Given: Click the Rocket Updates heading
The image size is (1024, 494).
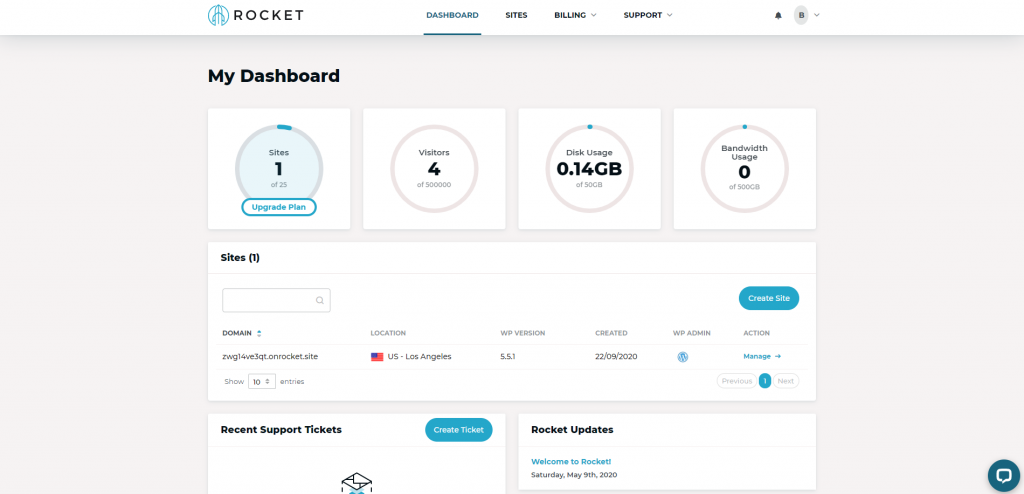Looking at the screenshot, I should pos(572,430).
